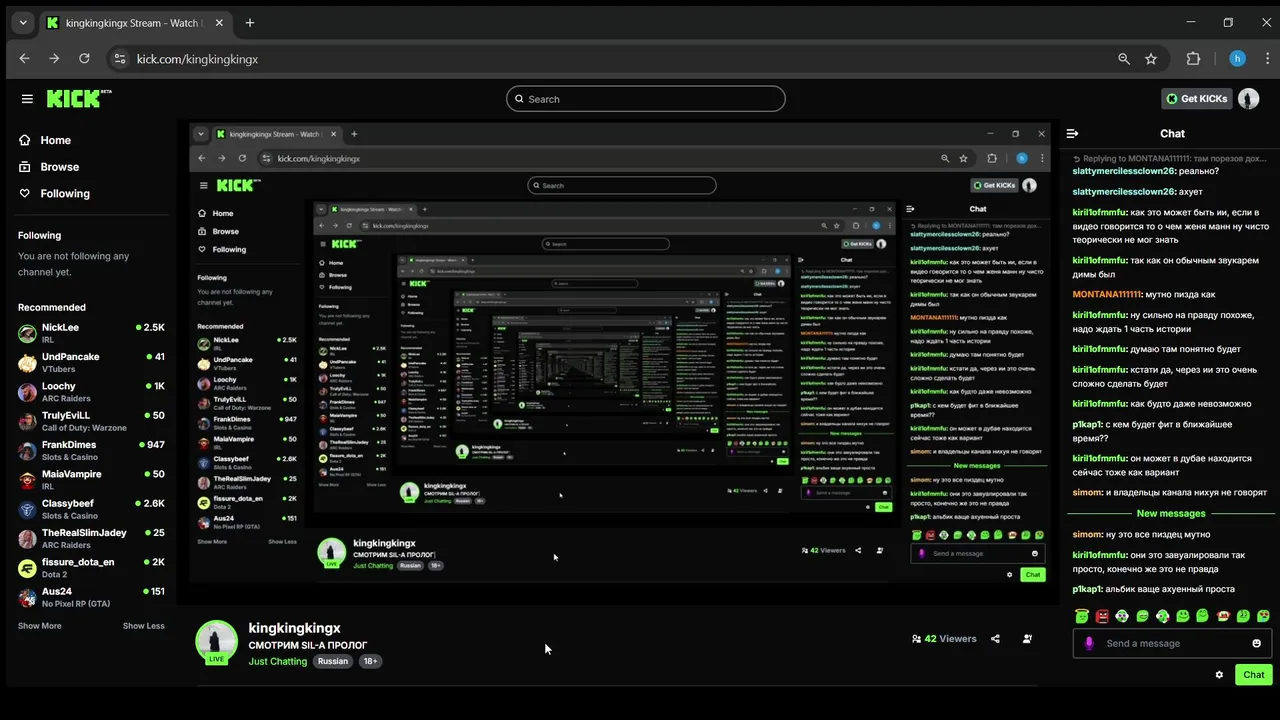
Task: Open the browser profile 'h' icon
Action: coord(1238,59)
